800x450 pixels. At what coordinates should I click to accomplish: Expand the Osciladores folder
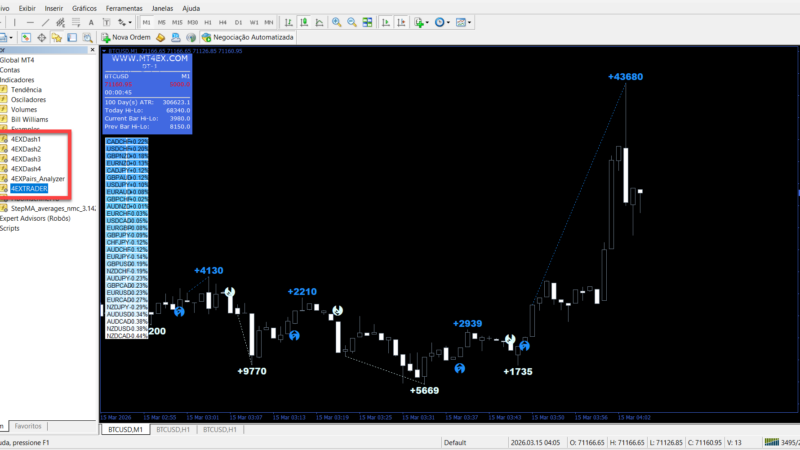(x=29, y=99)
